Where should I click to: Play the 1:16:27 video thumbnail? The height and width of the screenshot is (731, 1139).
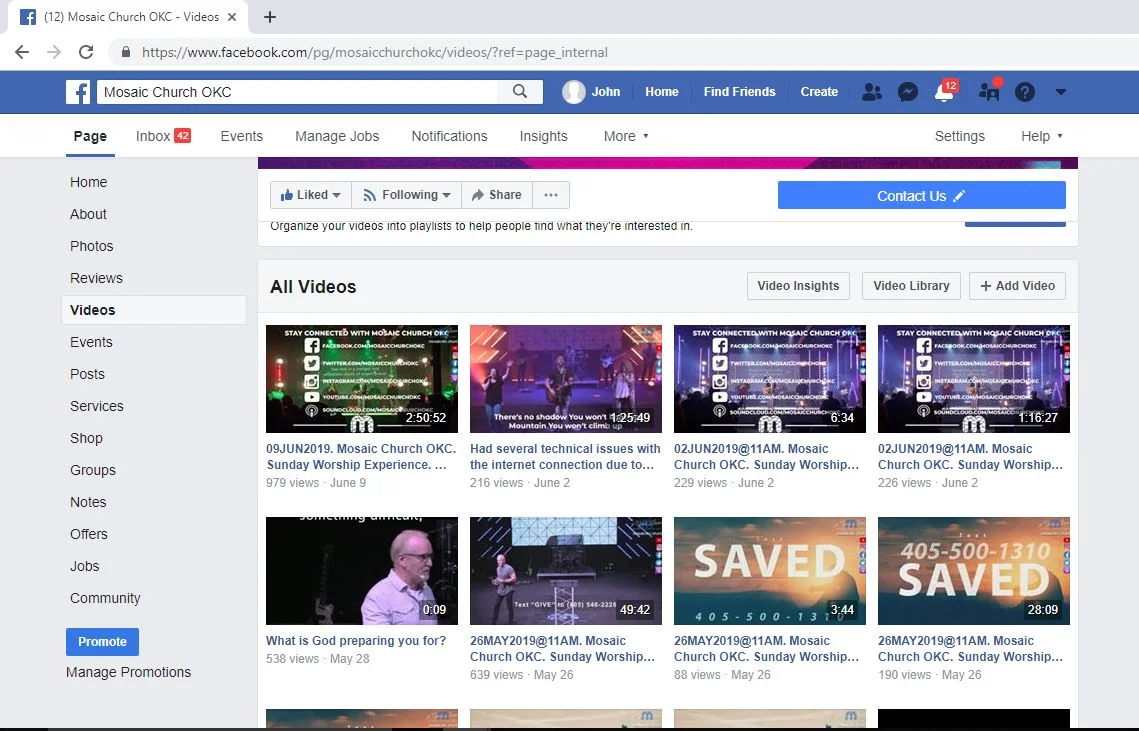pos(974,379)
